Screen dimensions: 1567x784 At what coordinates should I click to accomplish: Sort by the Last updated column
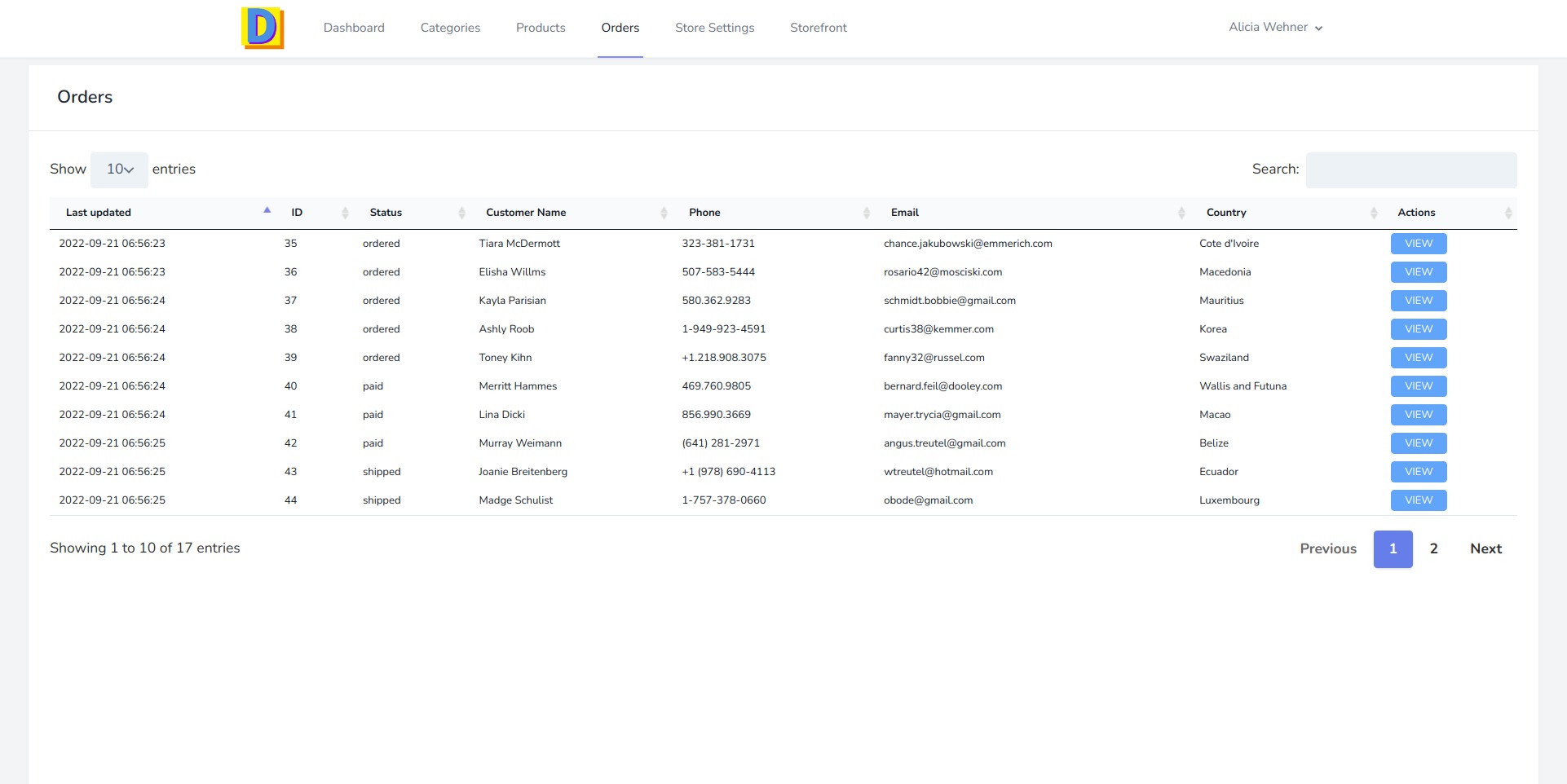[162, 213]
